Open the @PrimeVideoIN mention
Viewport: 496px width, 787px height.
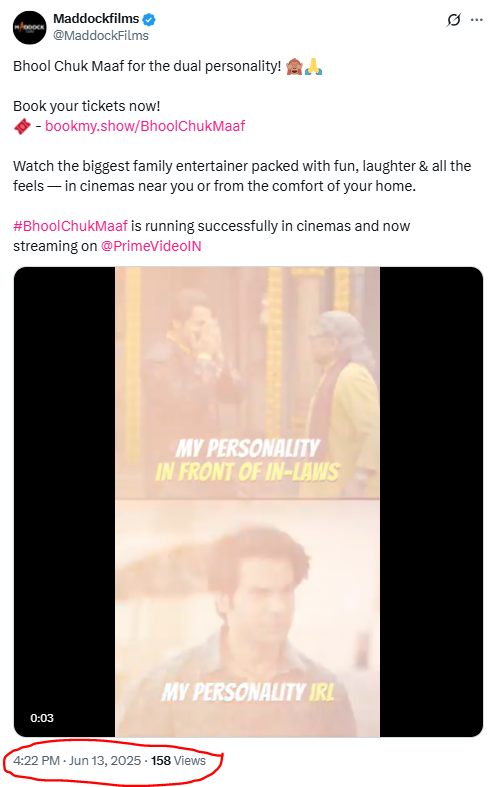[x=151, y=246]
